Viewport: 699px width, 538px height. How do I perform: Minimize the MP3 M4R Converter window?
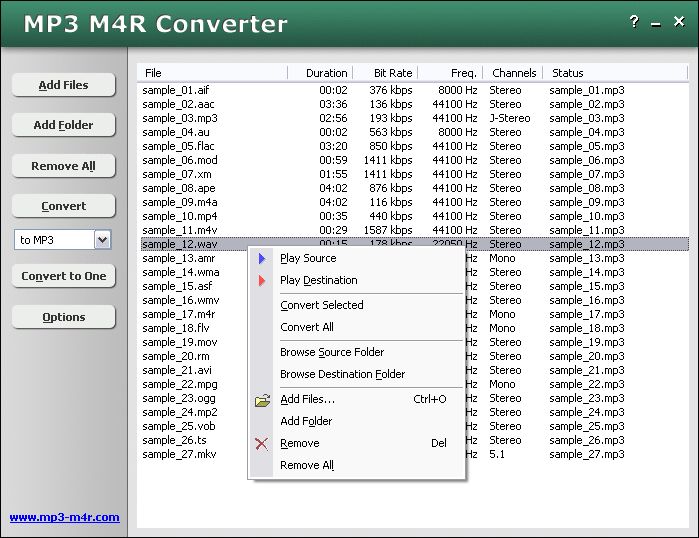657,23
